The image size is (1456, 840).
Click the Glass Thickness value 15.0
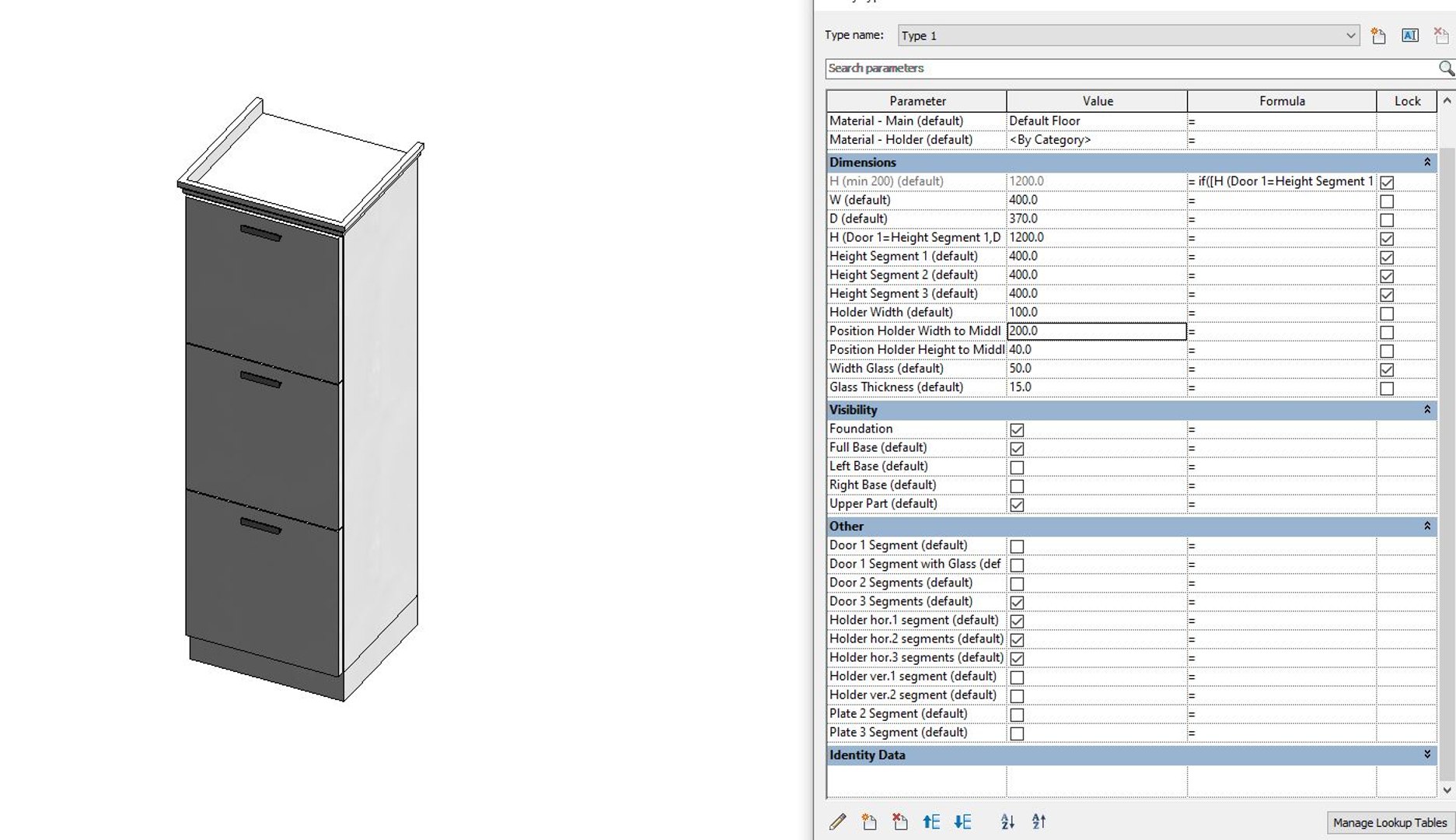(x=1097, y=387)
